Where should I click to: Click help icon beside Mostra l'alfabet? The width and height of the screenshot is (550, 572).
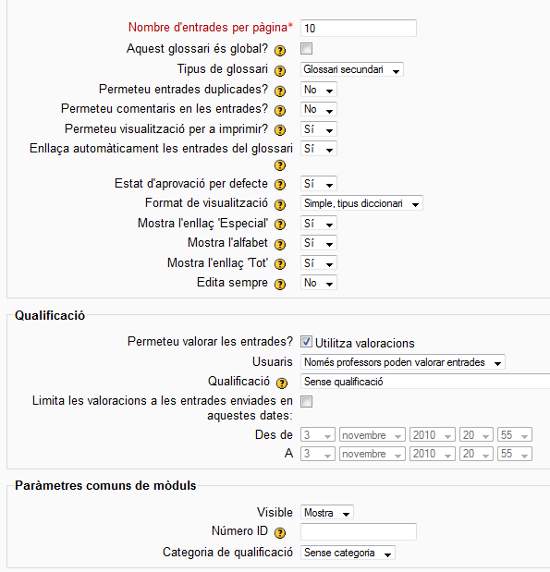point(280,244)
